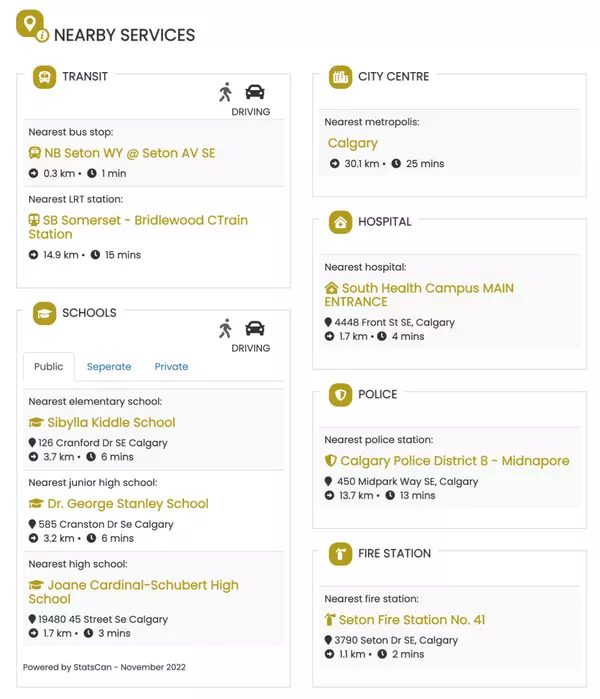Click the Hospital section icon badge
Image resolution: width=600 pixels, height=699 pixels.
click(x=341, y=222)
